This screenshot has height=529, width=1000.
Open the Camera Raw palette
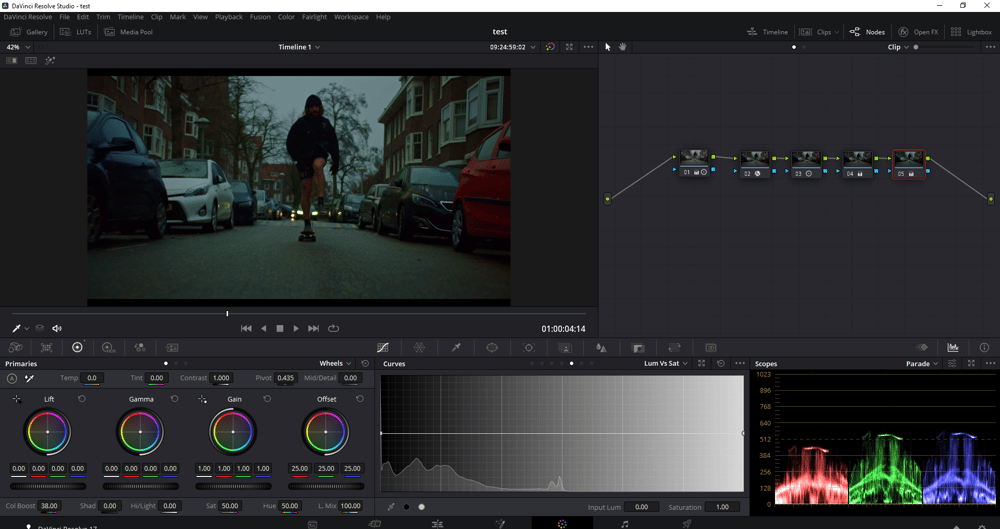tap(15, 348)
